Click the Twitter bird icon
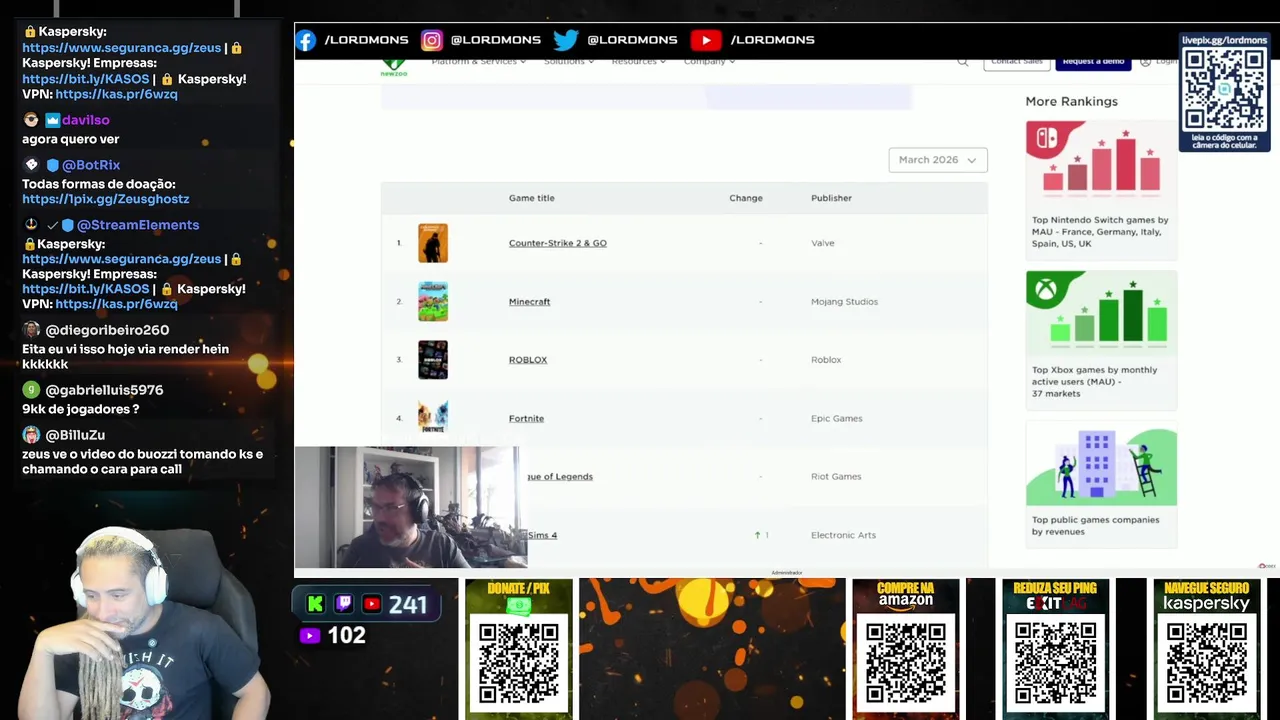The image size is (1280, 720). point(566,40)
